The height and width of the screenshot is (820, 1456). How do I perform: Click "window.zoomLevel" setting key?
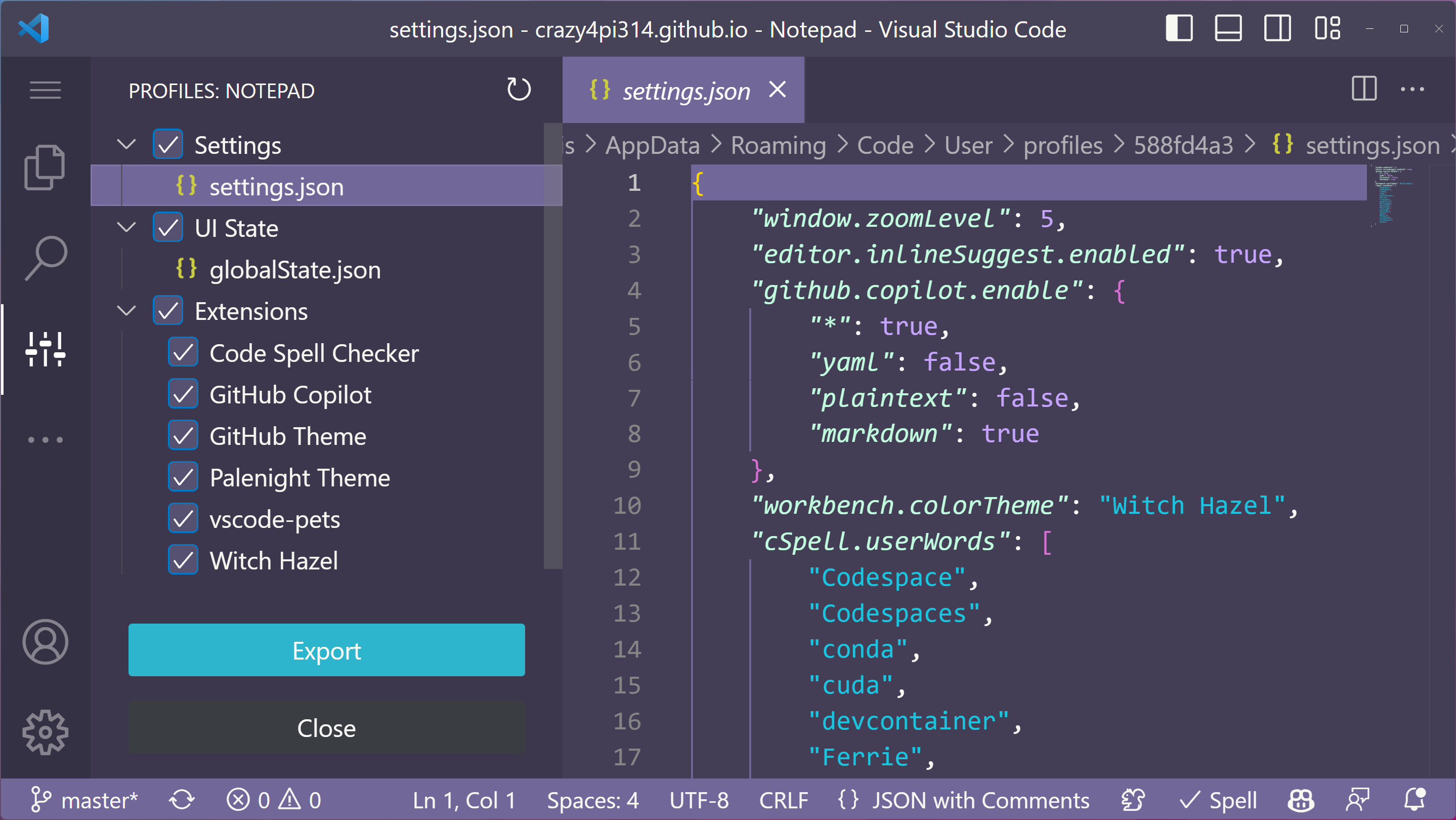(881, 218)
